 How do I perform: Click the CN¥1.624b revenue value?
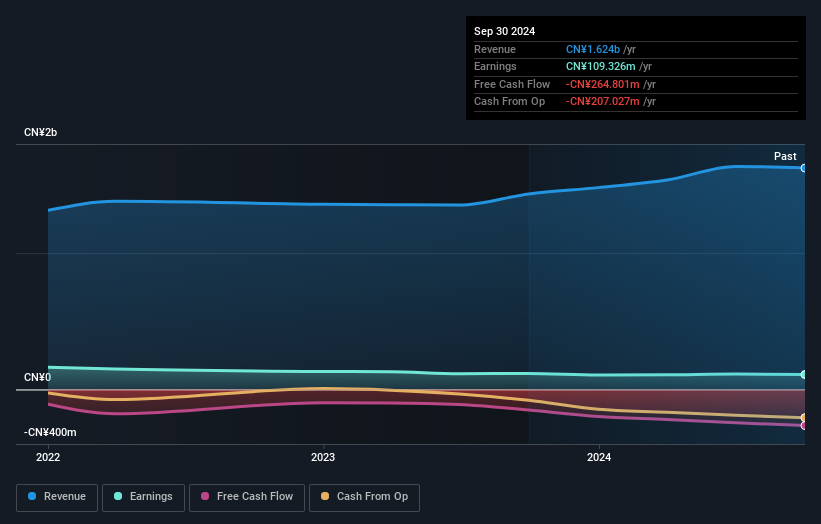(593, 49)
